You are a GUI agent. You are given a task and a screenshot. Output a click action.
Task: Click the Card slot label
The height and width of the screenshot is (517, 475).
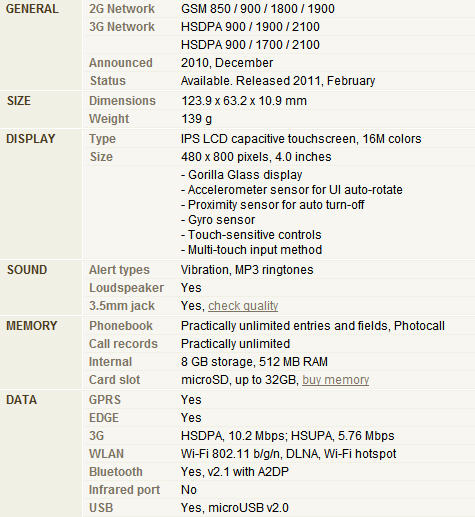114,380
